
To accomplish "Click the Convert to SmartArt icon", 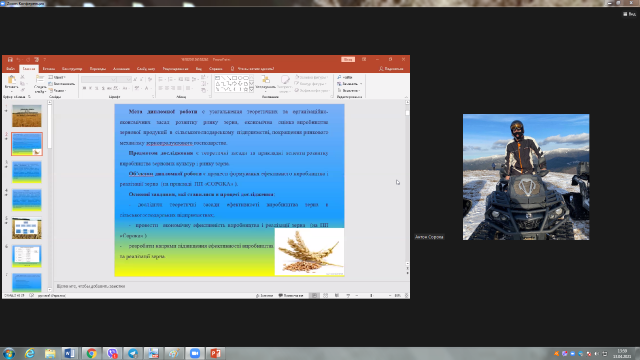I will point(204,91).
